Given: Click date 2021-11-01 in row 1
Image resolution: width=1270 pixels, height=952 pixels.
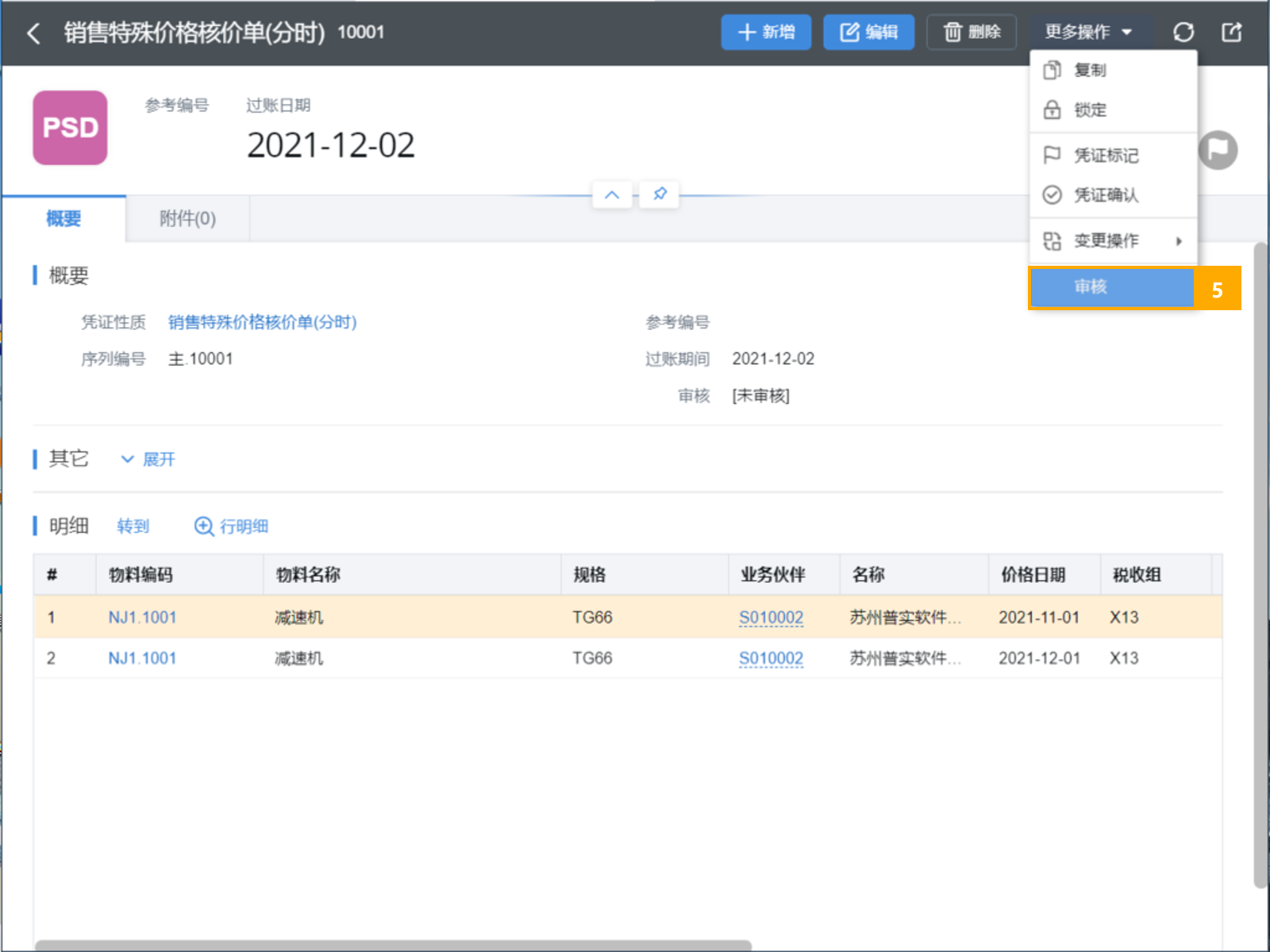Looking at the screenshot, I should [1039, 617].
